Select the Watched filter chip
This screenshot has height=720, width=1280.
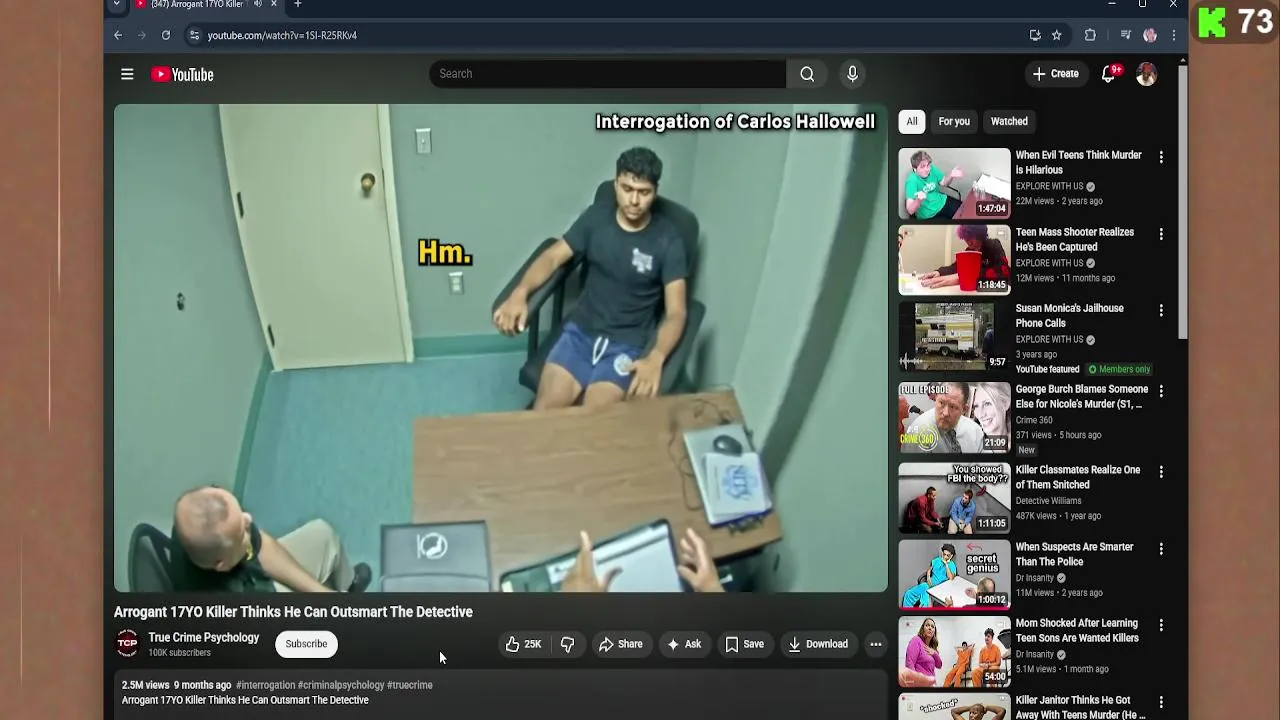tap(1009, 122)
